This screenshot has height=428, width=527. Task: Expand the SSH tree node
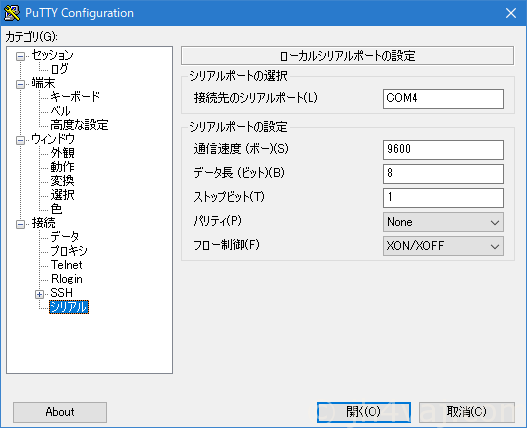point(39,295)
